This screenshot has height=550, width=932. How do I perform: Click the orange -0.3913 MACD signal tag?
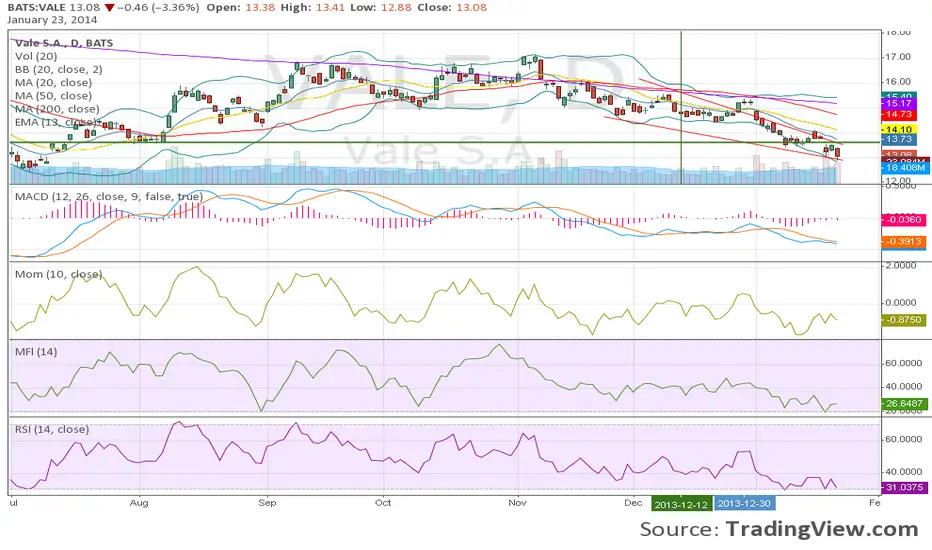(903, 241)
